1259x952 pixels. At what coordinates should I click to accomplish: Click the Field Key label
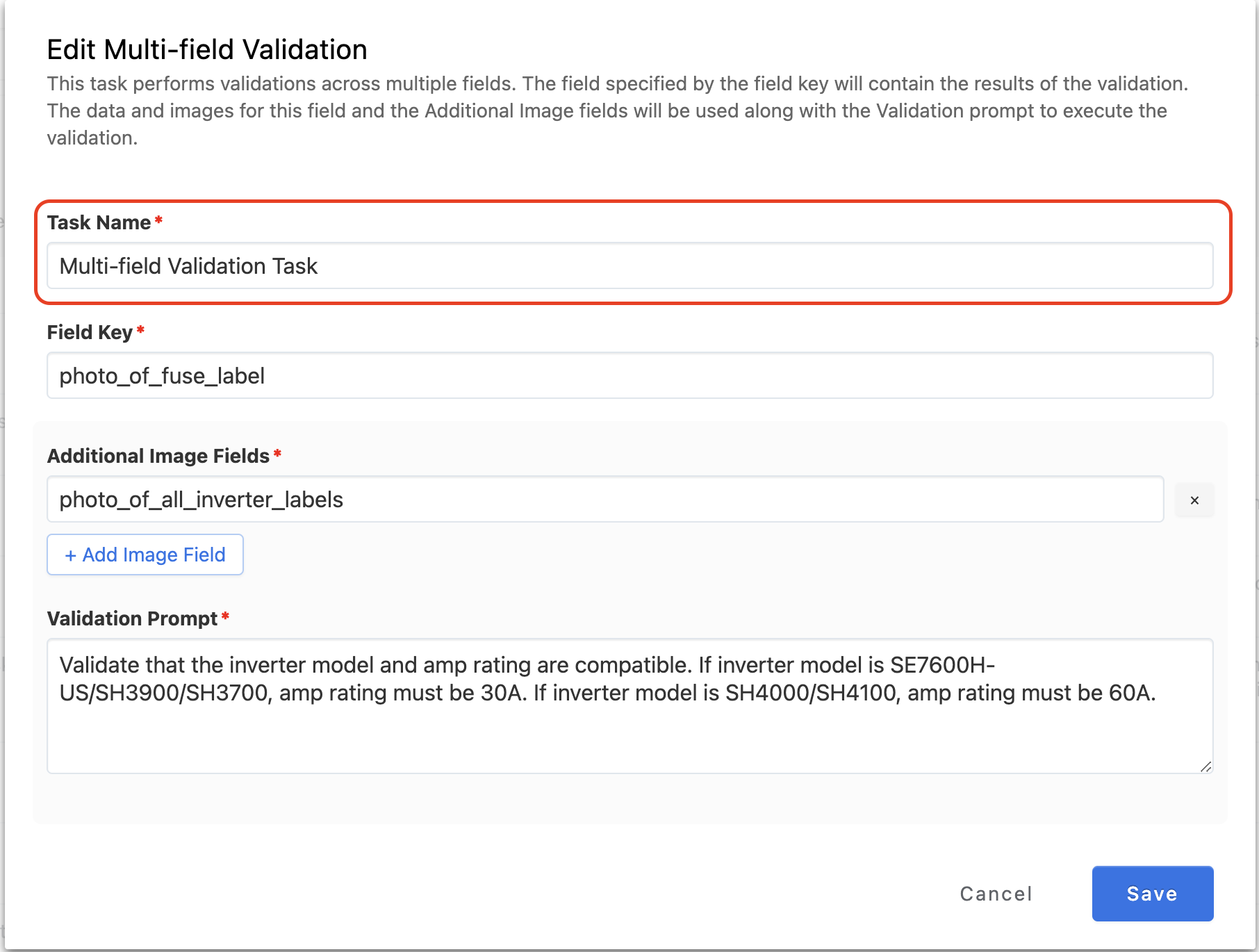point(90,332)
